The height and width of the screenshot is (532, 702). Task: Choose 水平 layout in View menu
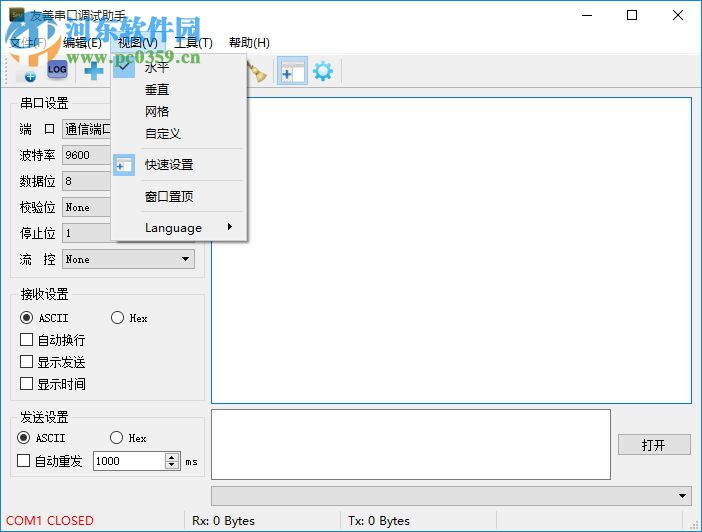179,68
